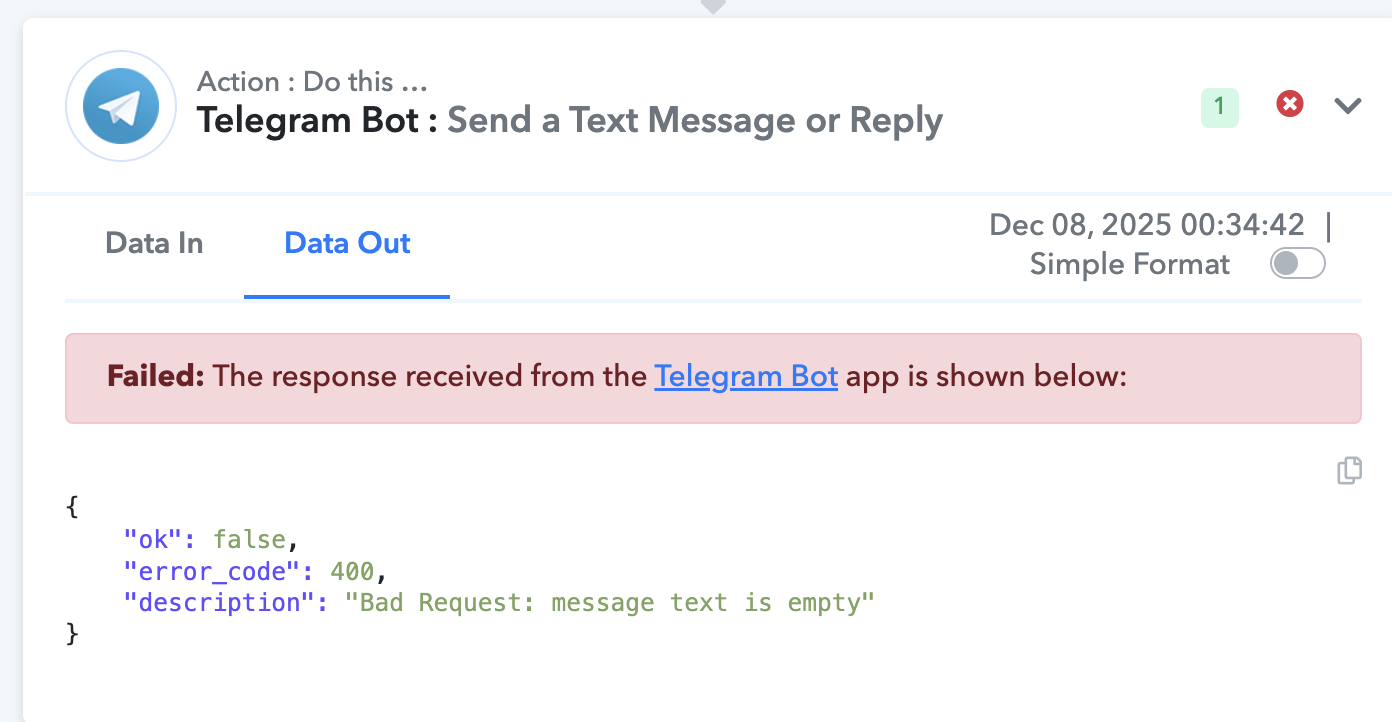Click the "Send a Text Message or Reply" title
Image resolution: width=1392 pixels, height=722 pixels.
click(x=695, y=121)
